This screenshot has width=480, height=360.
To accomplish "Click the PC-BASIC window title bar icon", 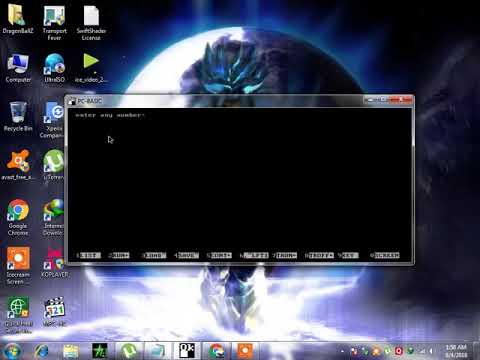I will 72,101.
